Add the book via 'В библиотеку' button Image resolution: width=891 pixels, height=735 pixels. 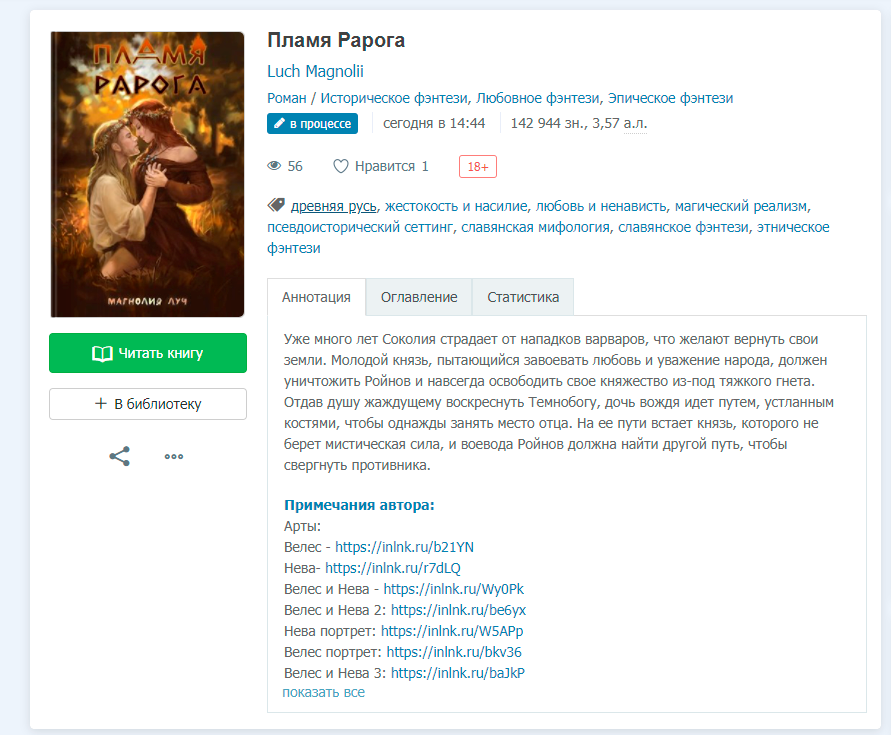pyautogui.click(x=148, y=404)
